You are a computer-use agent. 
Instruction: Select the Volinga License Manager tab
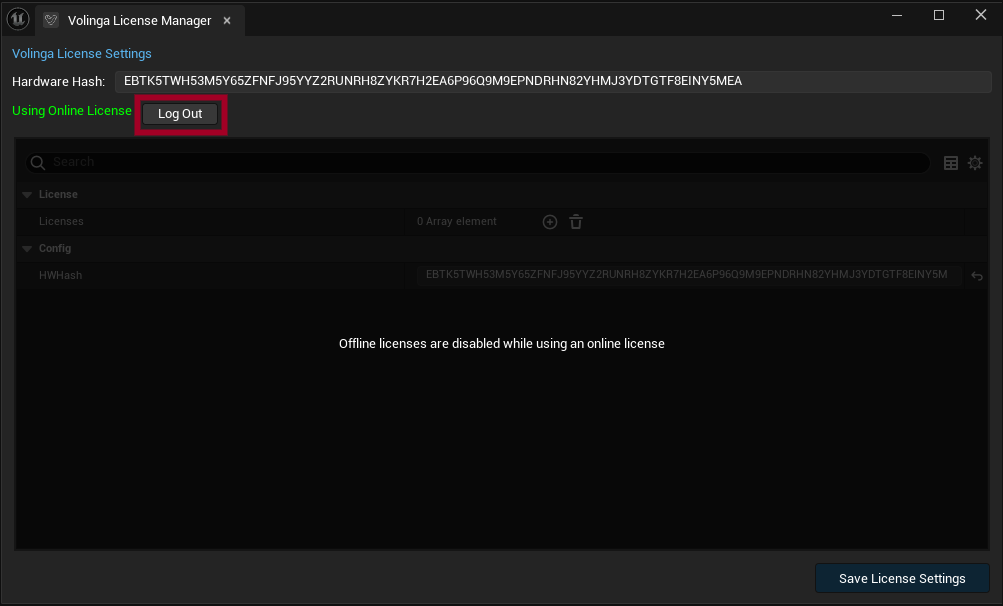(139, 20)
